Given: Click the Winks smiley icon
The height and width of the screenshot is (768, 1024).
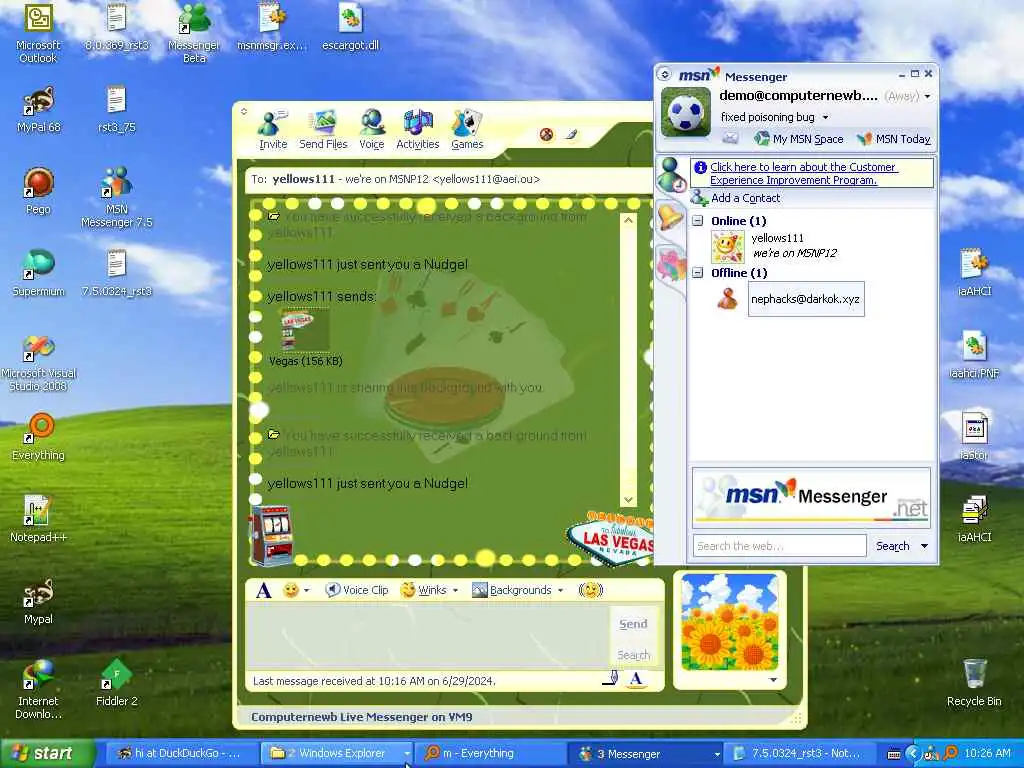Looking at the screenshot, I should click(408, 590).
